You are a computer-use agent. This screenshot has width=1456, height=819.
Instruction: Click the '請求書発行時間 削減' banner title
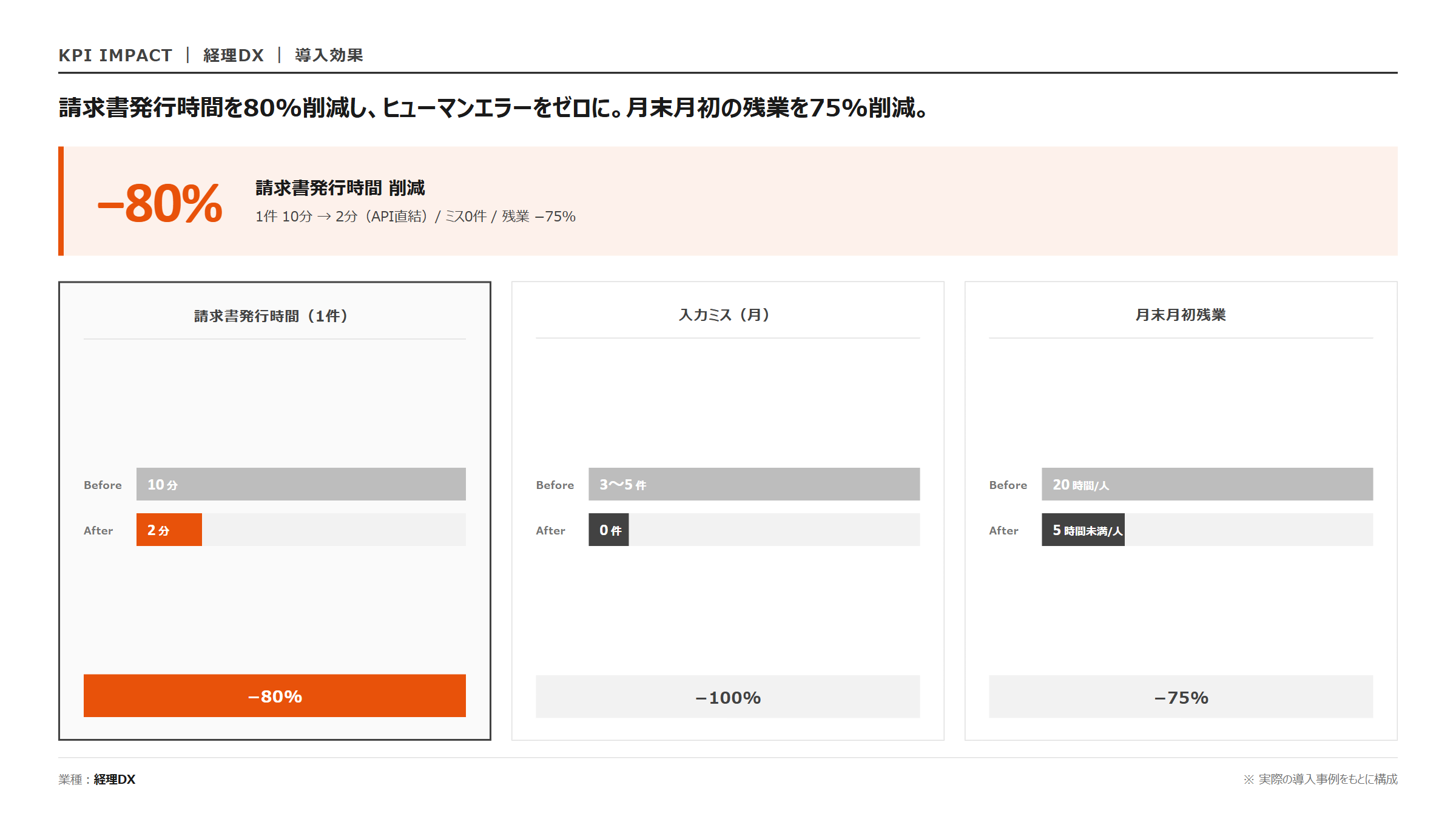coord(340,188)
